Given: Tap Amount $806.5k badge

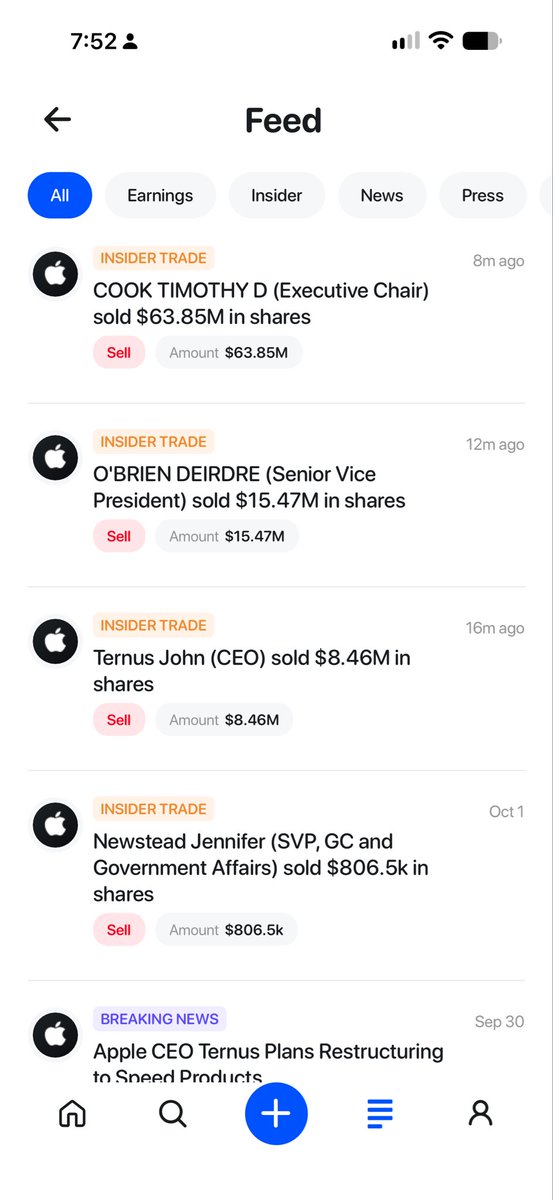Looking at the screenshot, I should click(226, 930).
